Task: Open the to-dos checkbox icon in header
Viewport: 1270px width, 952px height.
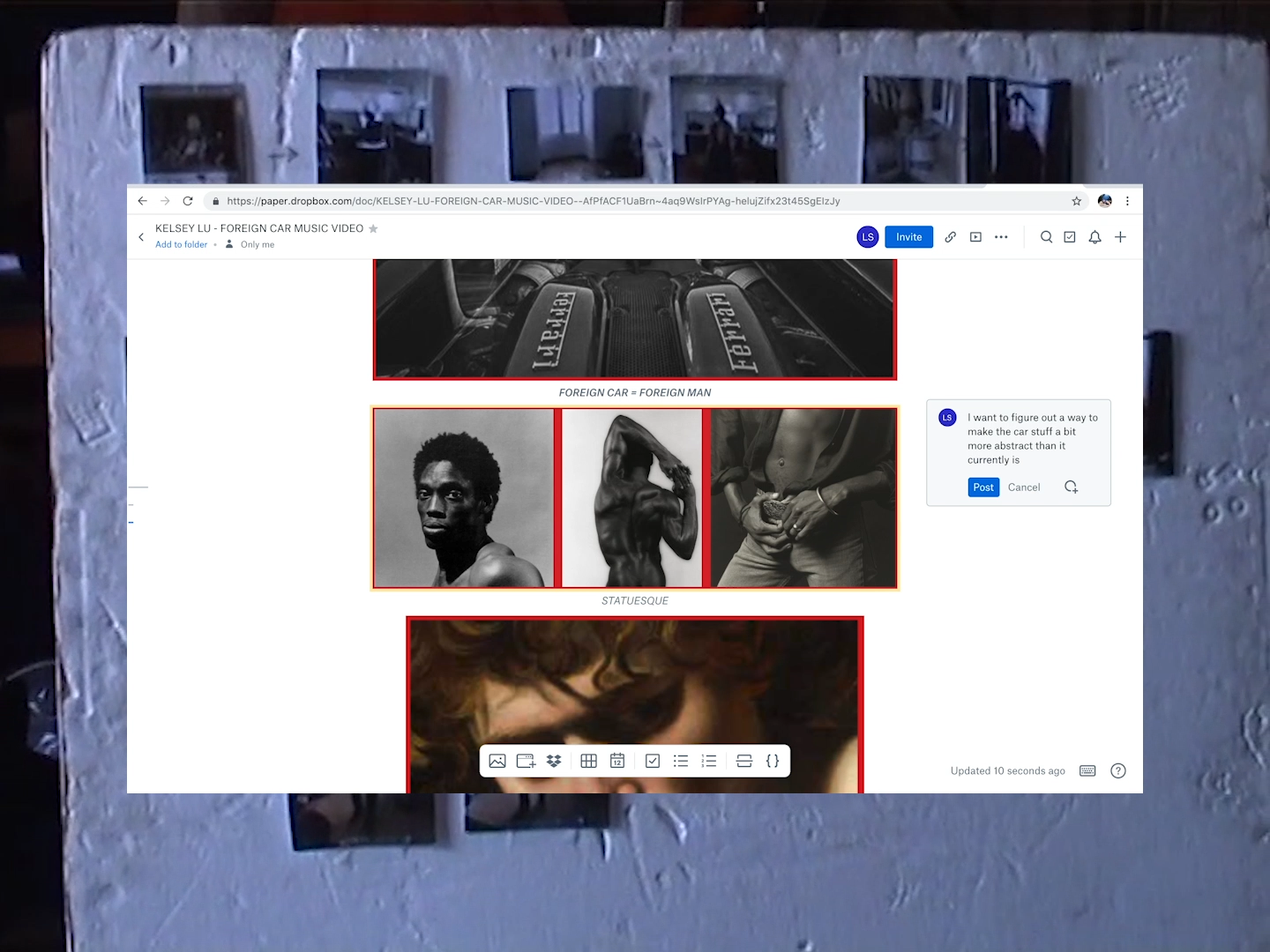Action: [x=1070, y=237]
